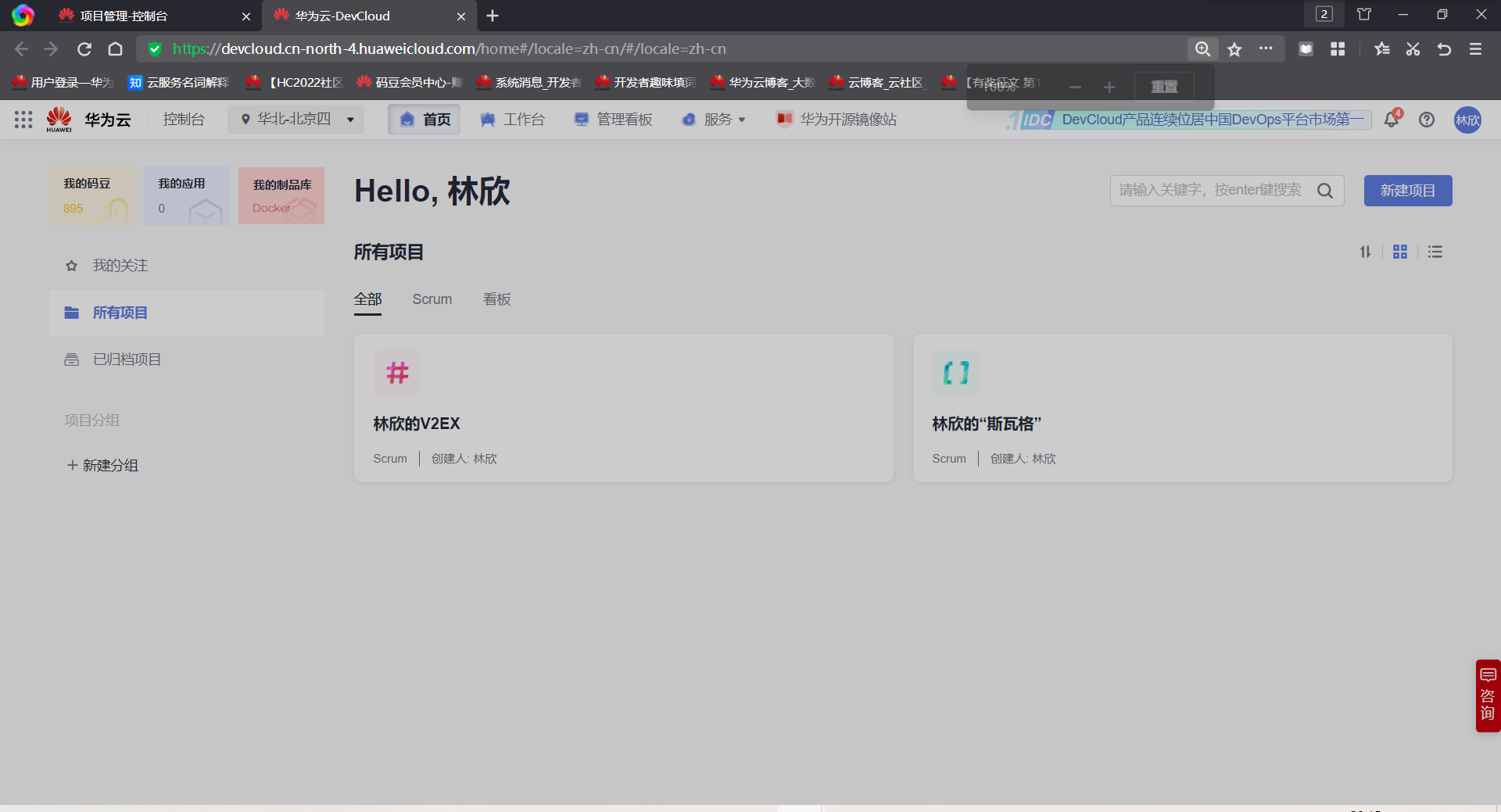
Task: Open the app launcher grid icon
Action: pyautogui.click(x=23, y=120)
